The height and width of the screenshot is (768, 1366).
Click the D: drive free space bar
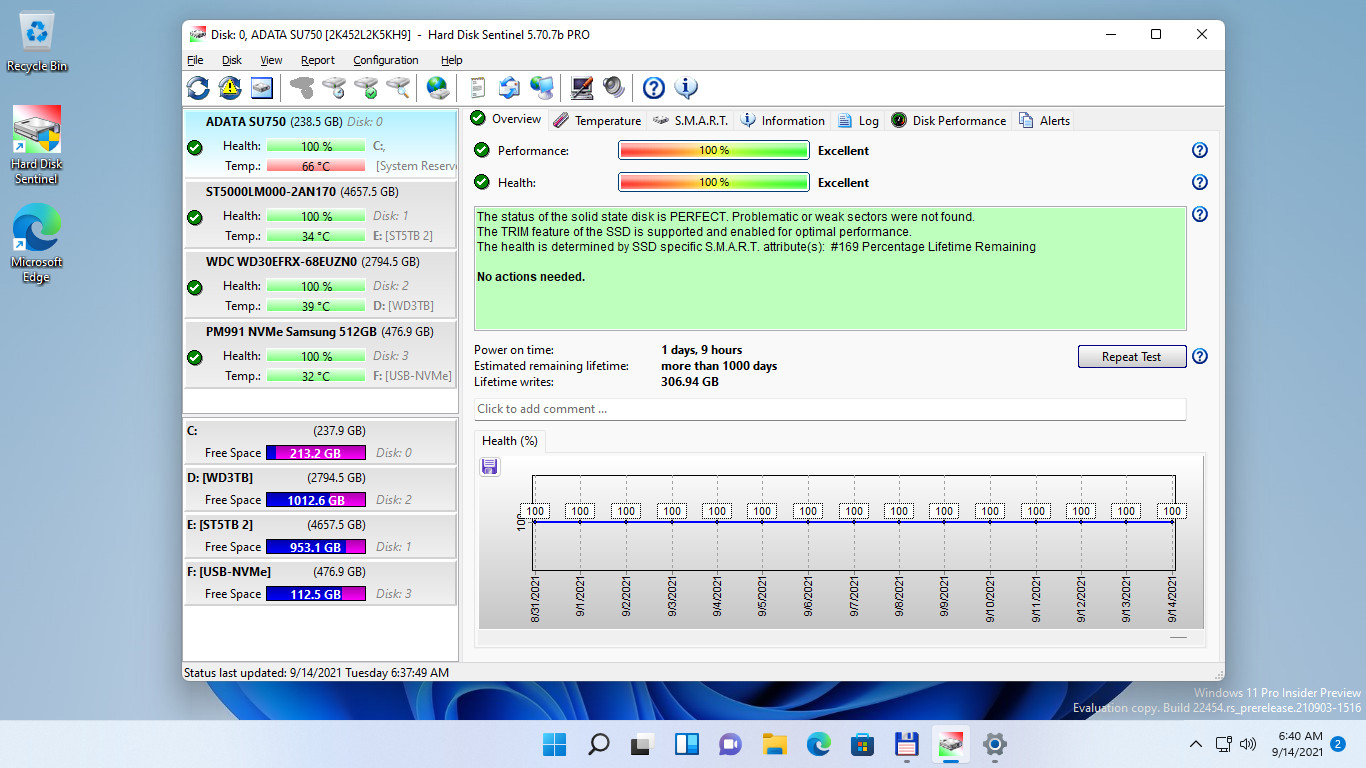click(x=316, y=500)
